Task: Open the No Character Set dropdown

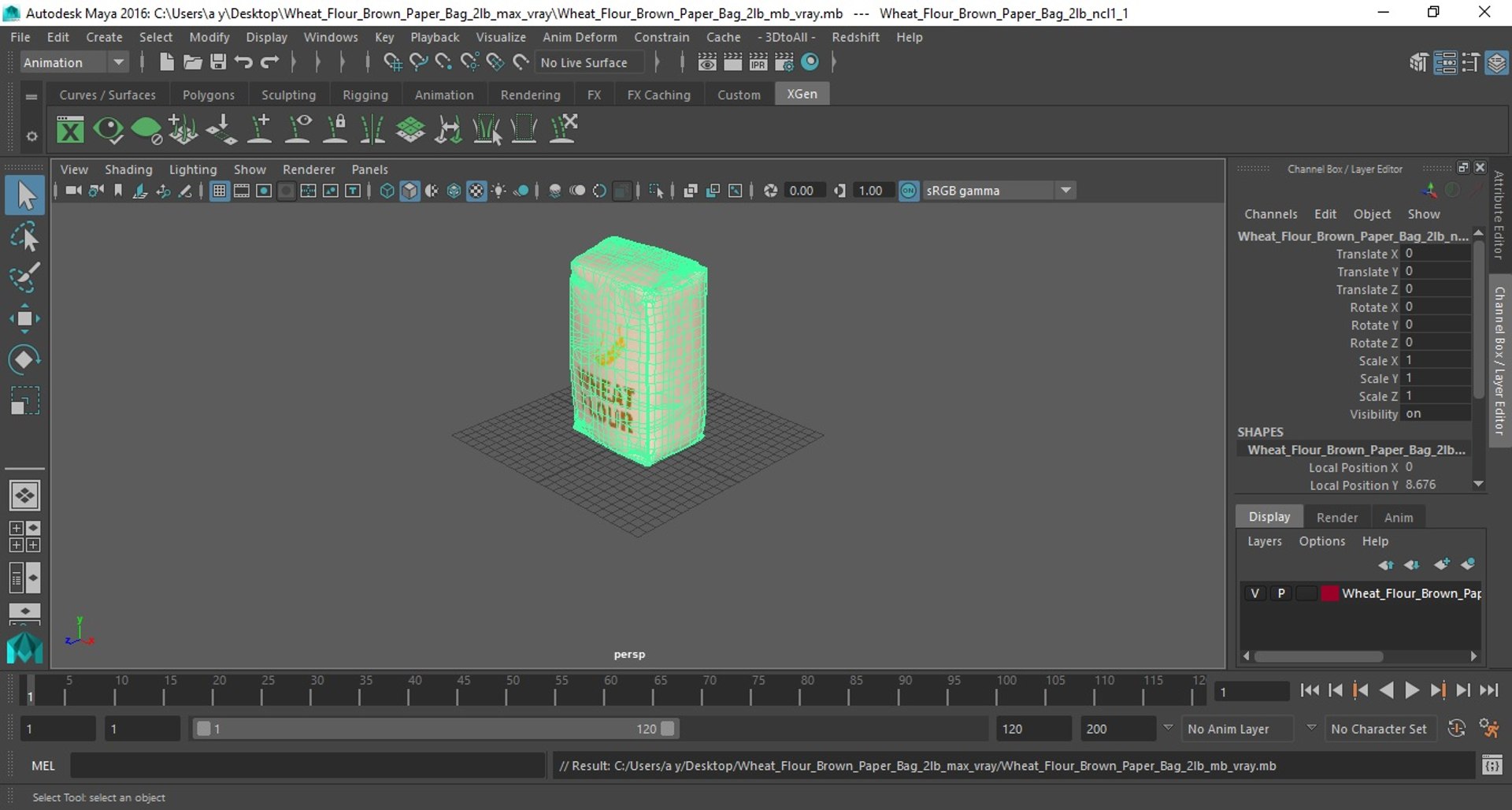Action: click(1380, 729)
